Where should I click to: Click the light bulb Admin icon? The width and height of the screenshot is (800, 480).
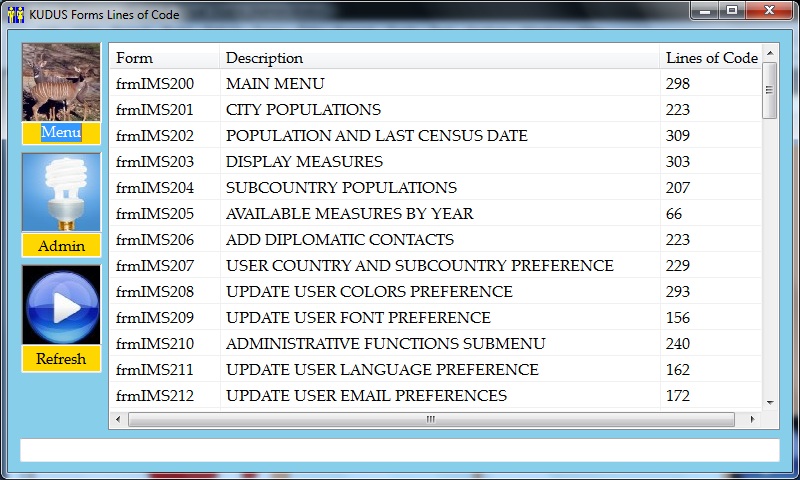tap(61, 193)
